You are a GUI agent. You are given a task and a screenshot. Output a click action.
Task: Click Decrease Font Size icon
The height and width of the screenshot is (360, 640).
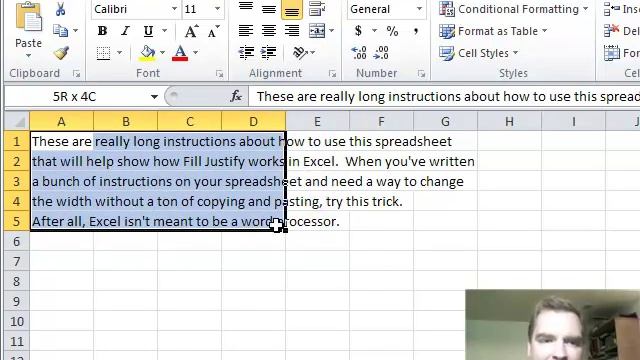click(x=213, y=31)
